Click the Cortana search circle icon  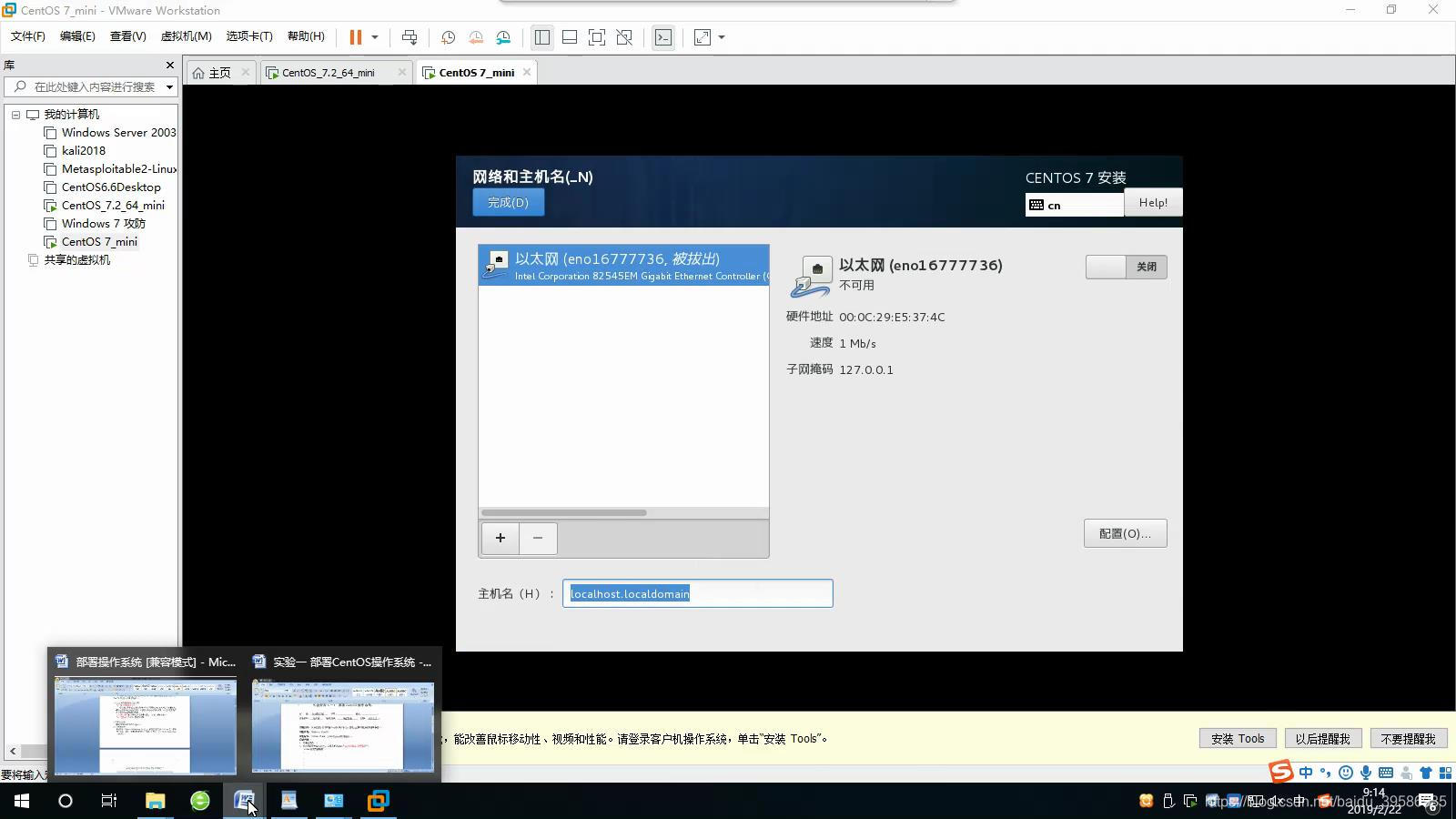click(x=65, y=801)
